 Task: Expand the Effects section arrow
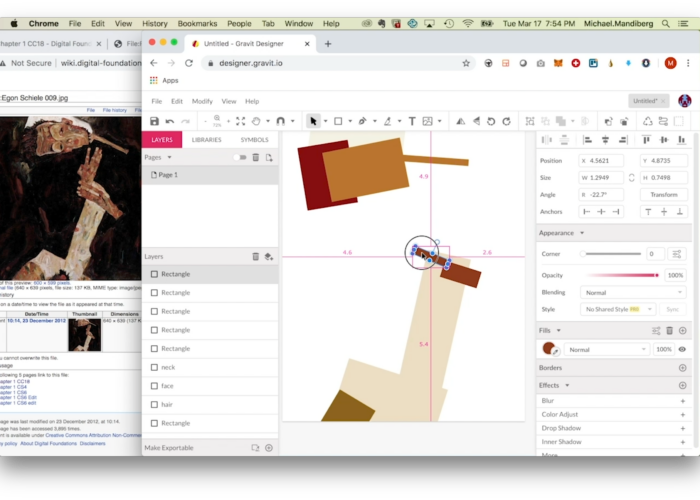(567, 385)
